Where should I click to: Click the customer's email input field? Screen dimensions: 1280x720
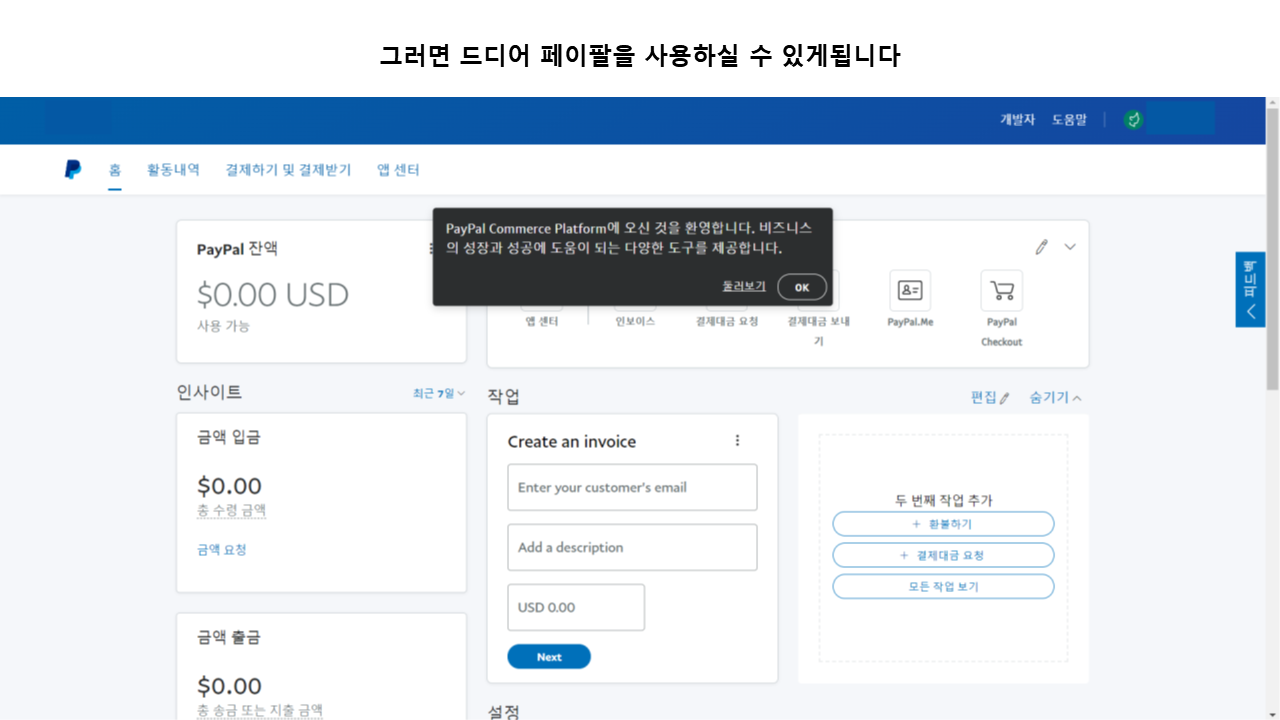tap(632, 487)
